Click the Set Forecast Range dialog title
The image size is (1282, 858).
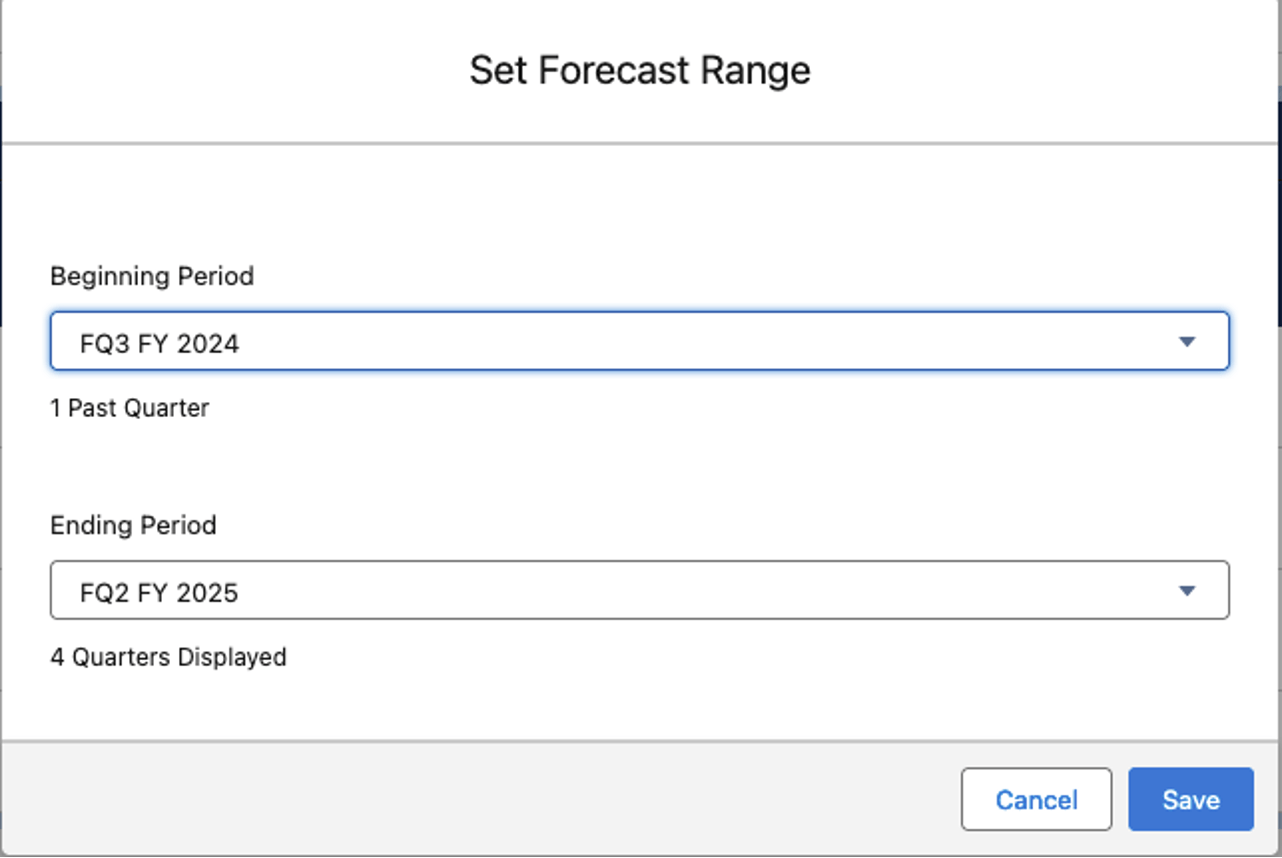640,71
